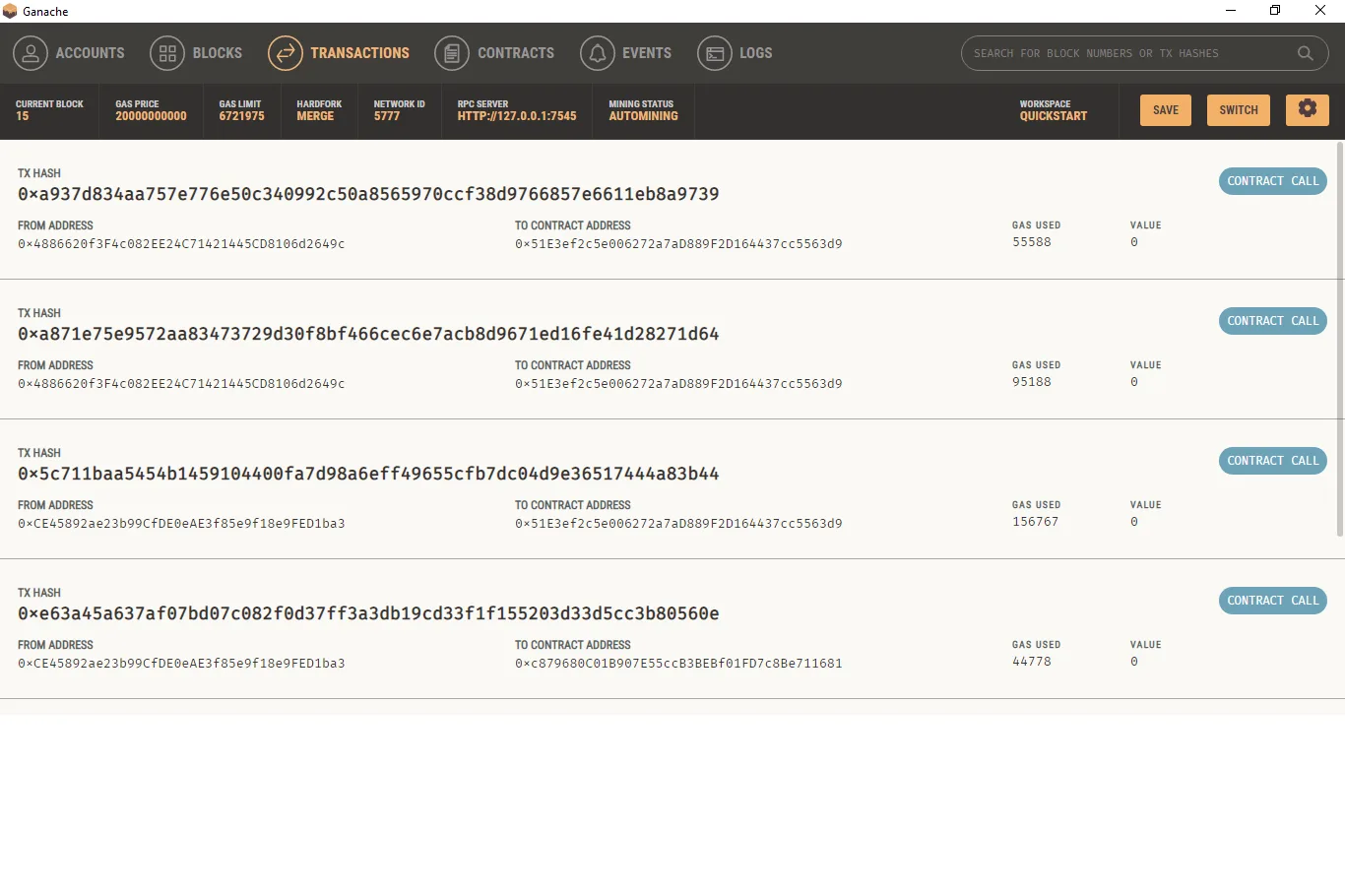The image size is (1345, 896).
Task: Click CONTRACT CALL badge for hash 0xe63a45a6
Action: 1273,601
